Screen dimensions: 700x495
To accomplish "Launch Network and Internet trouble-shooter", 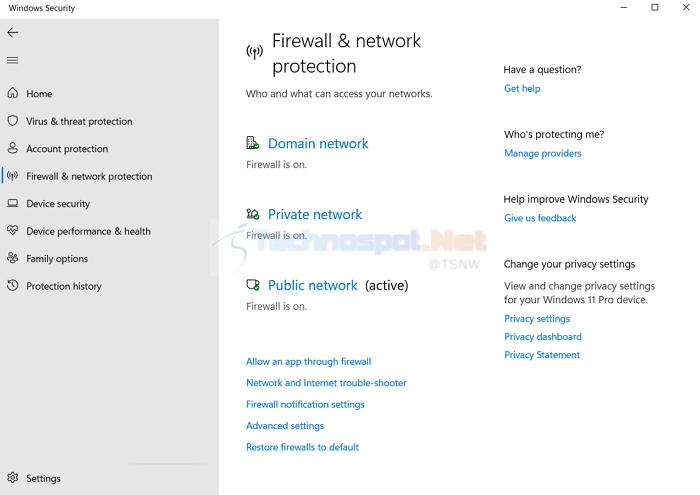I will pyautogui.click(x=326, y=383).
